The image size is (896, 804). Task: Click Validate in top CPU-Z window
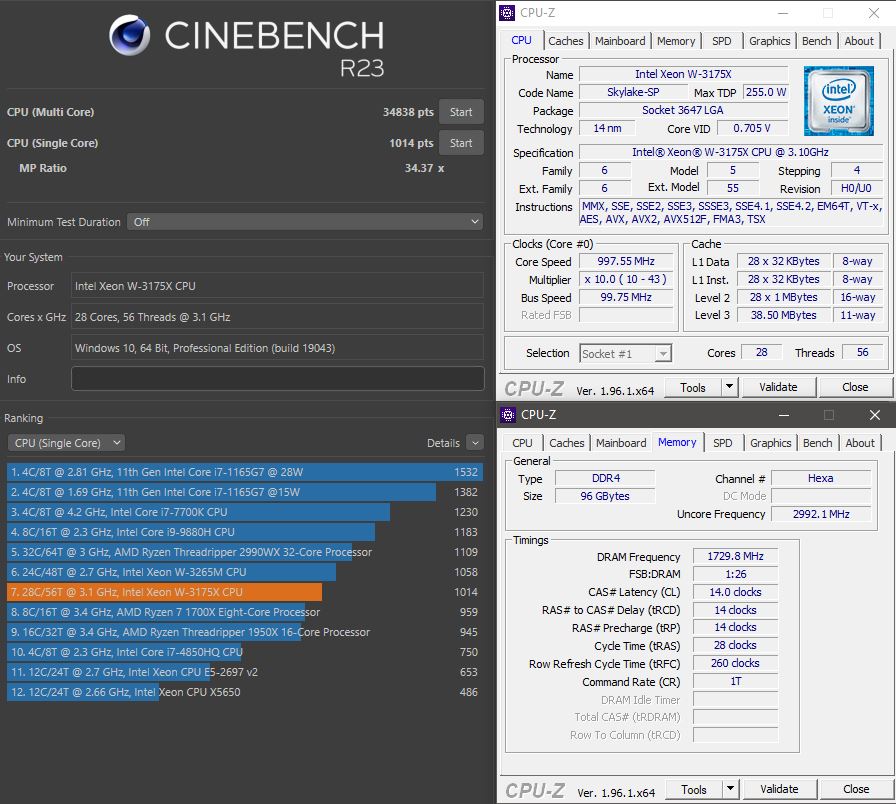point(778,387)
